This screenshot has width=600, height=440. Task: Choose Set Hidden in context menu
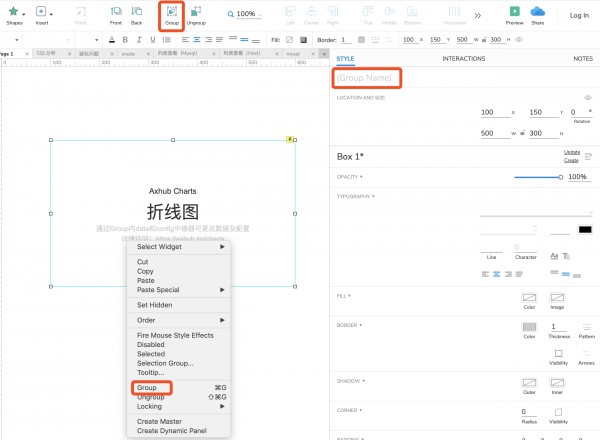coord(179,305)
